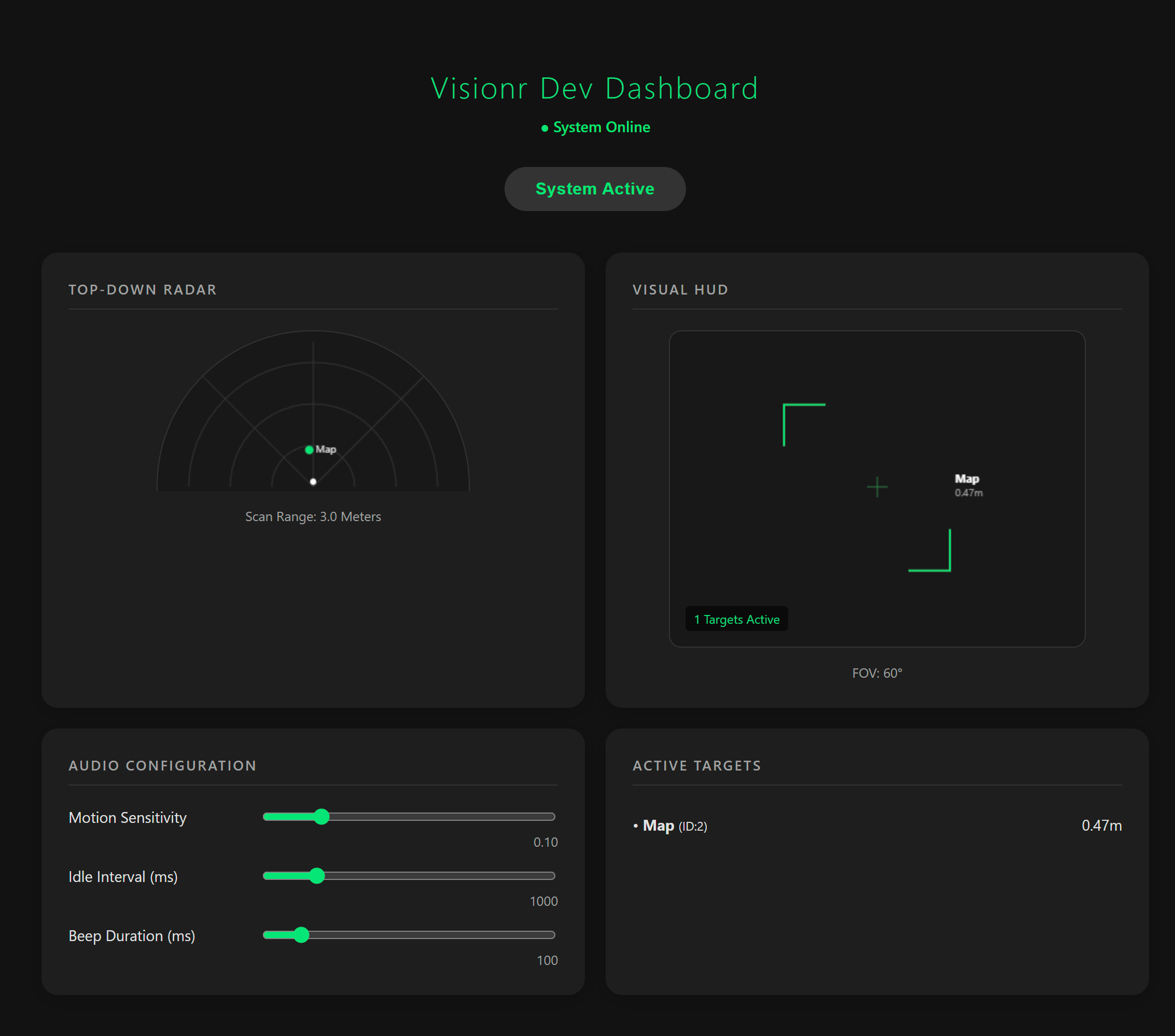Click the HUD center crosshair
1175x1036 pixels.
tap(877, 487)
